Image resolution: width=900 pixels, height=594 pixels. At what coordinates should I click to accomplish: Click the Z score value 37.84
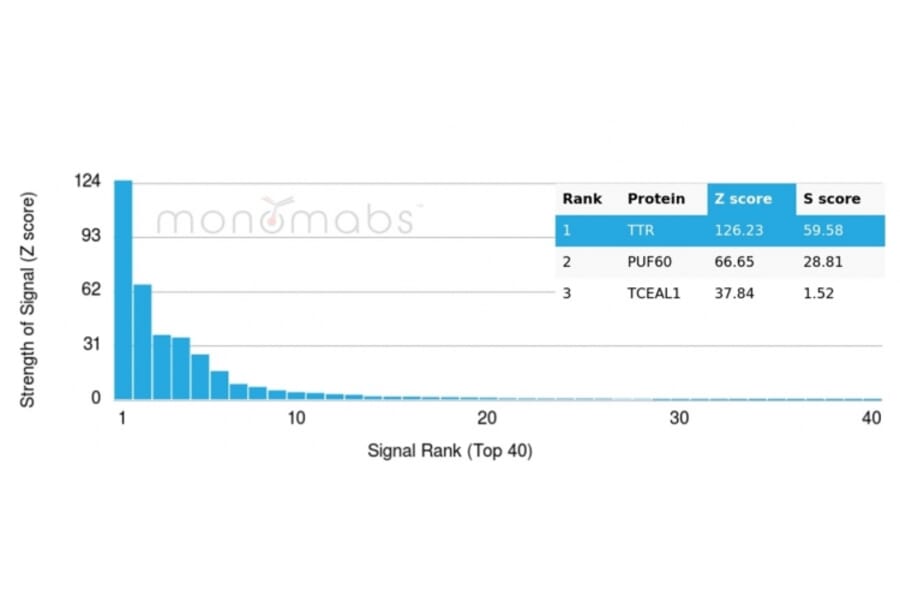coord(734,293)
